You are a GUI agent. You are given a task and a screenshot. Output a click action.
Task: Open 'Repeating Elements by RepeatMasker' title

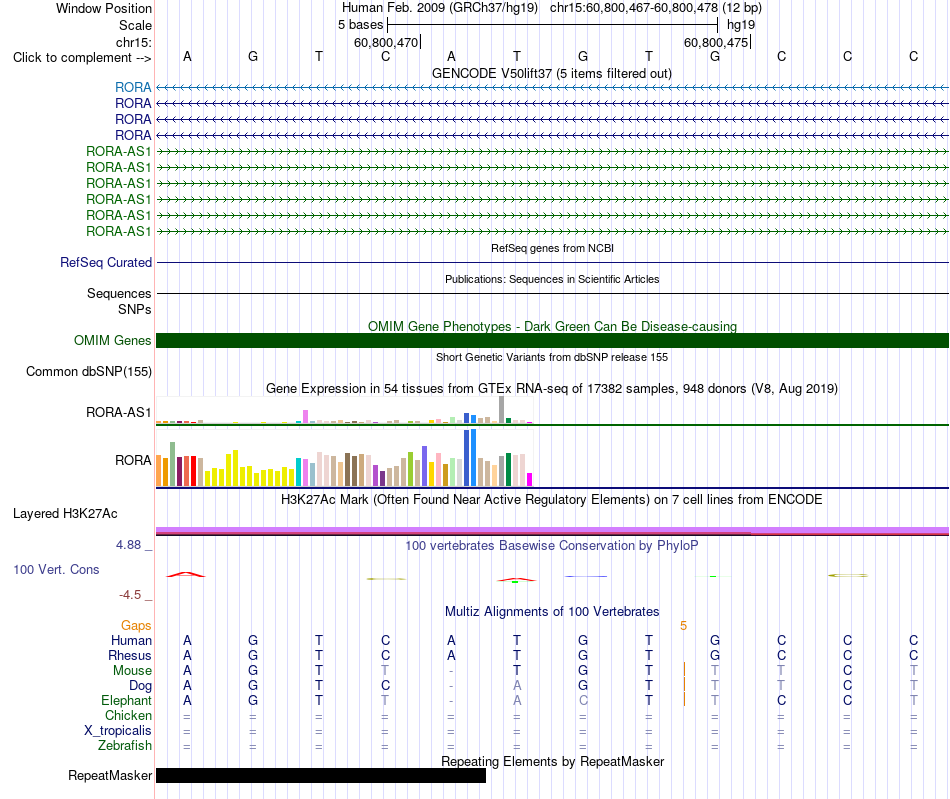pyautogui.click(x=552, y=761)
